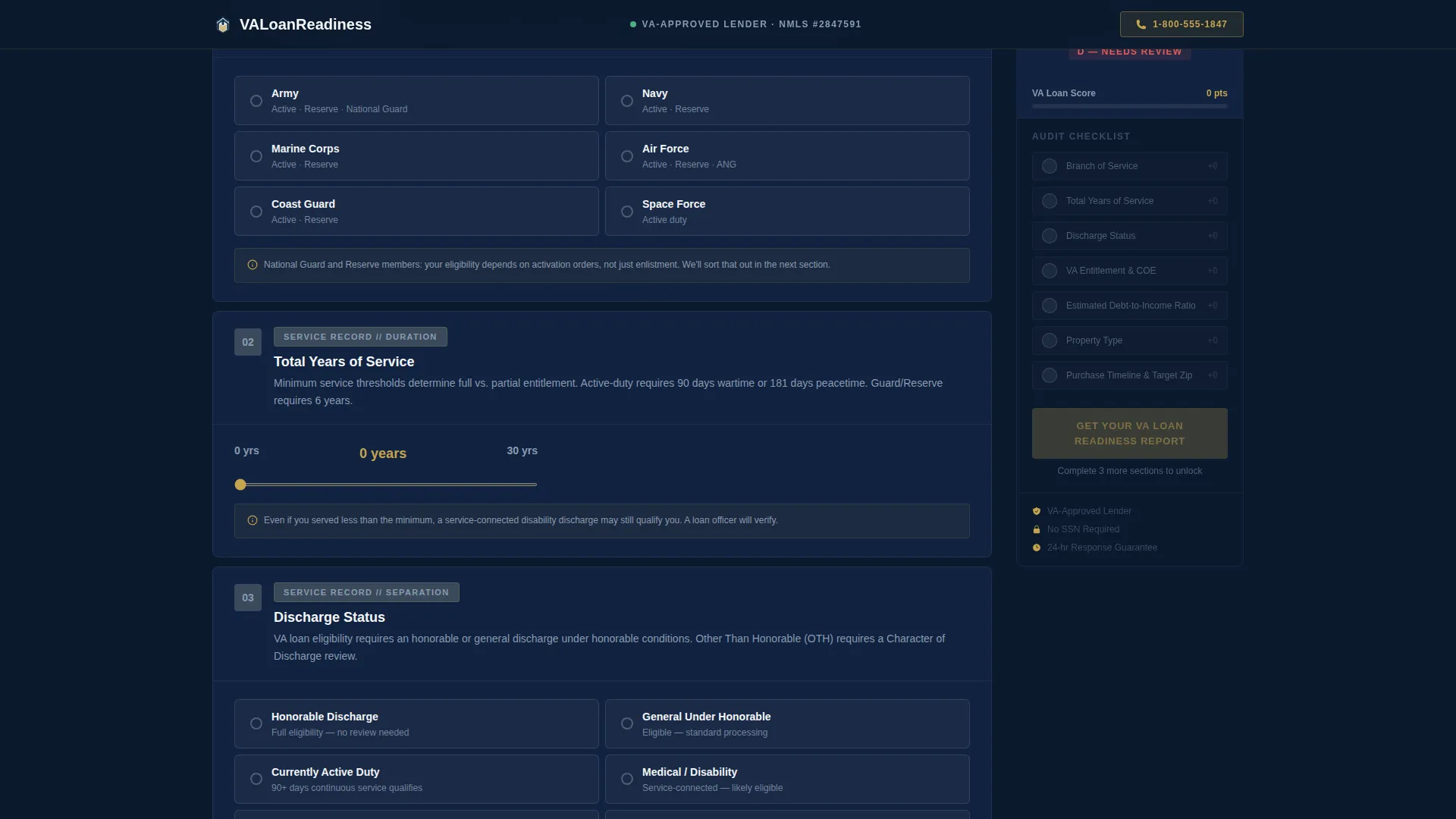
Task: Click the green status dot by VA-Approved Lender
Action: pyautogui.click(x=633, y=25)
